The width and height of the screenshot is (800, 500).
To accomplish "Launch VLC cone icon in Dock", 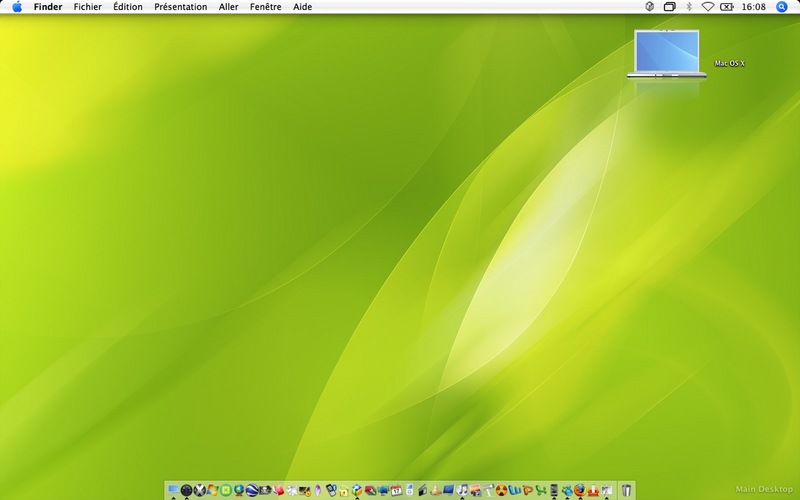I will click(435, 490).
